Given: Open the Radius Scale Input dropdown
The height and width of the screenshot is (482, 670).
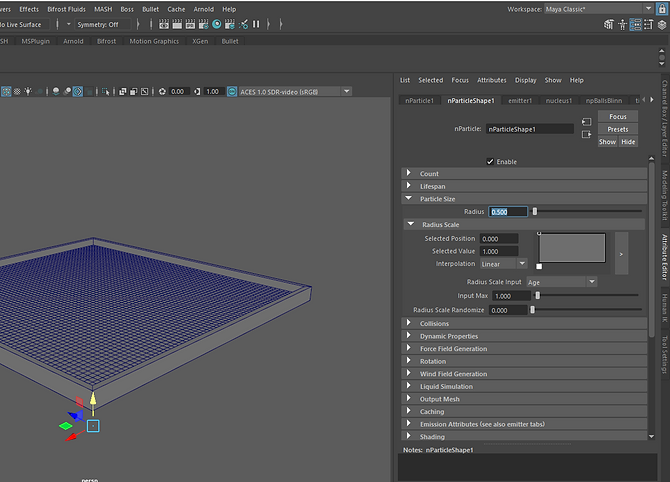Looking at the screenshot, I should (x=561, y=282).
